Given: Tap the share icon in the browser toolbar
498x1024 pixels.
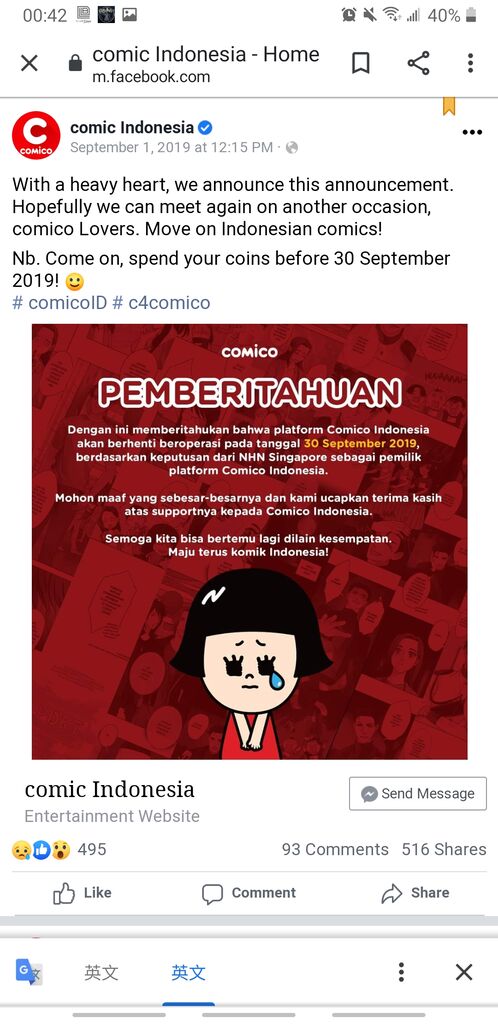Looking at the screenshot, I should click(x=418, y=63).
